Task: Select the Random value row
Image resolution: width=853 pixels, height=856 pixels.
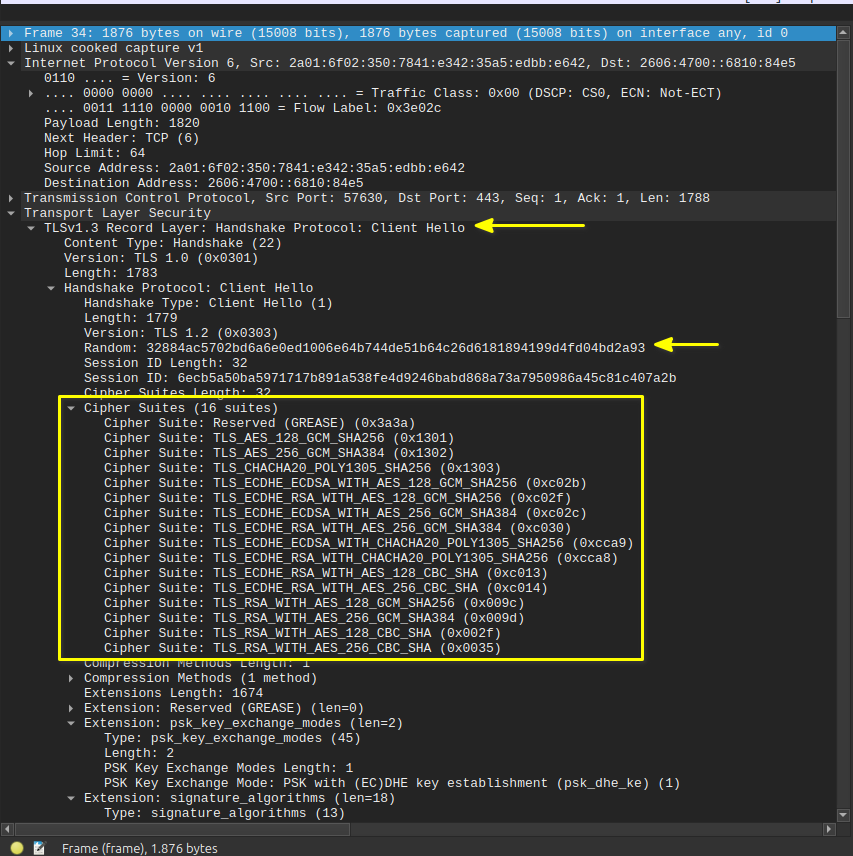Action: (x=364, y=348)
